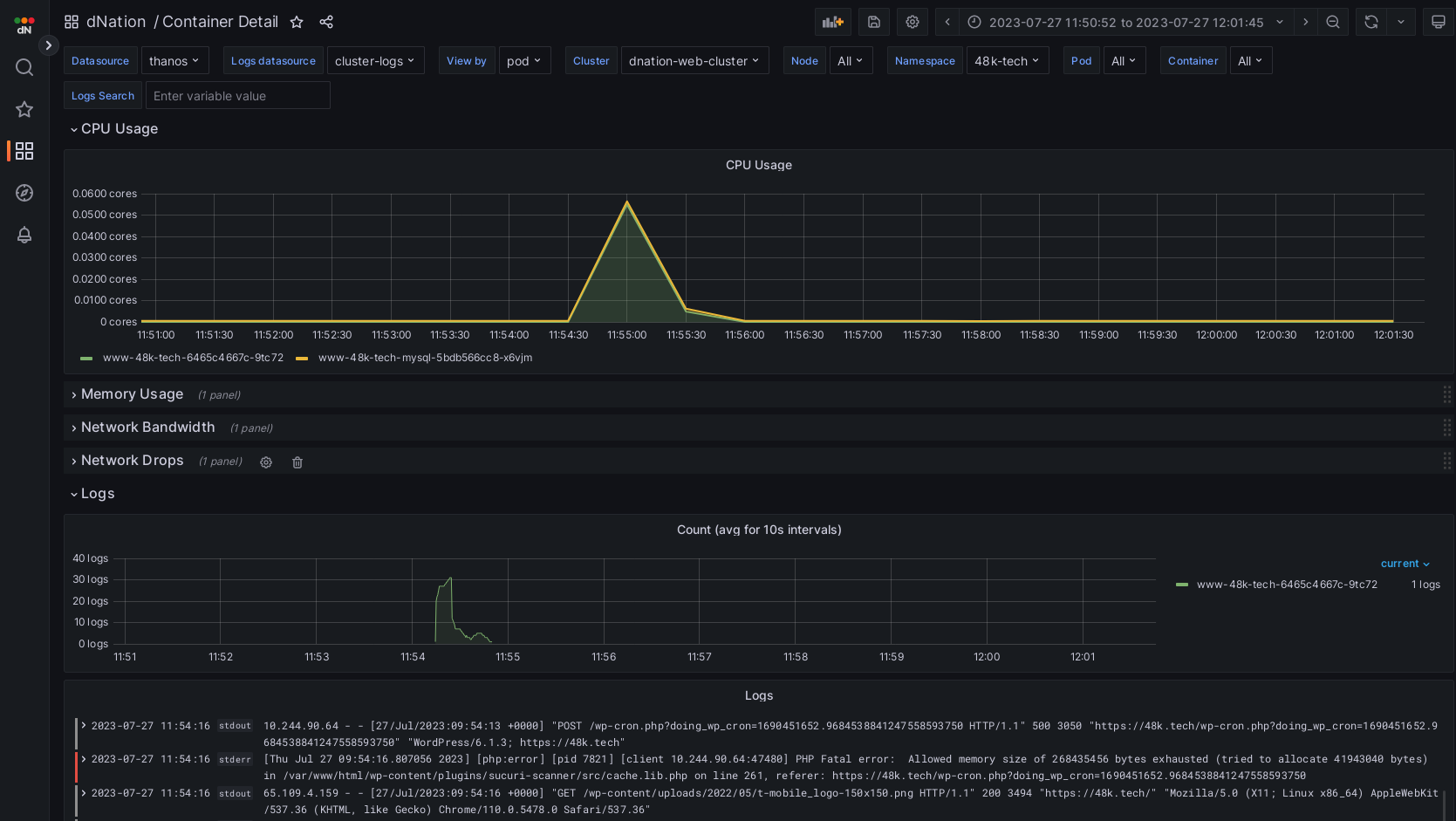Cycle view mode monitor icon
This screenshot has height=821, width=1456.
1439,22
